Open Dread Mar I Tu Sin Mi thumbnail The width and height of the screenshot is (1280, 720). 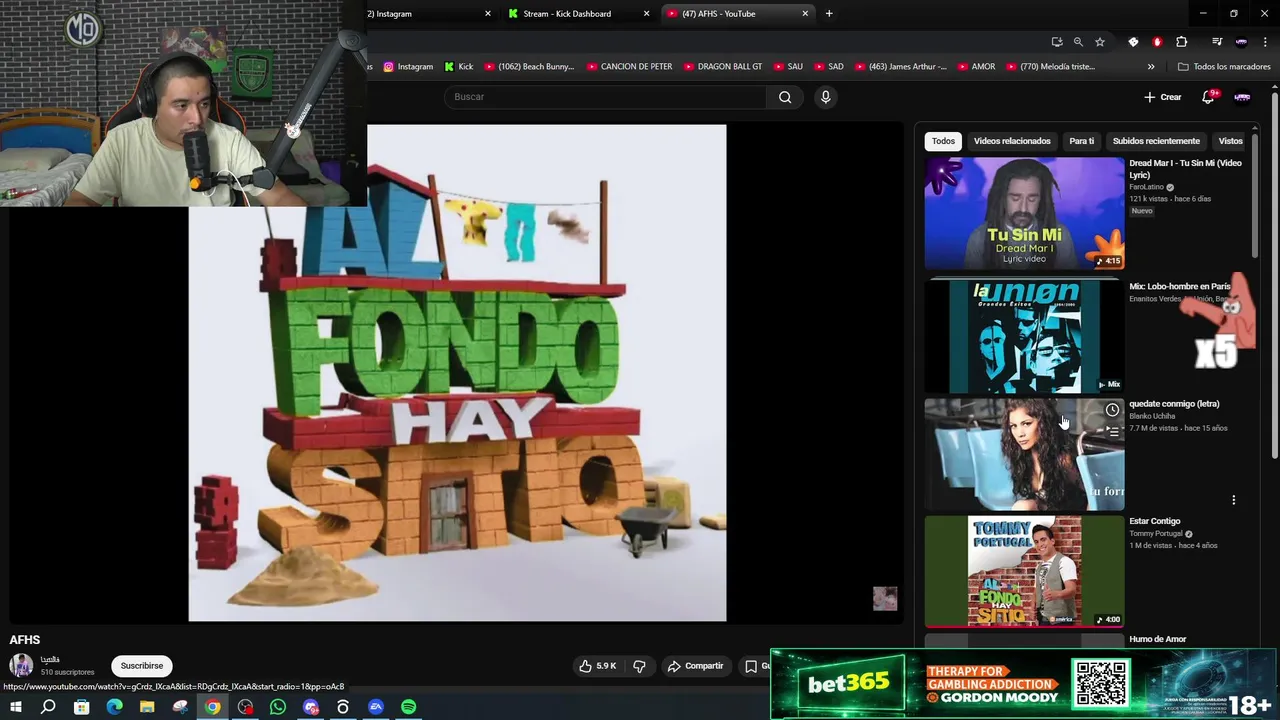pos(1024,213)
